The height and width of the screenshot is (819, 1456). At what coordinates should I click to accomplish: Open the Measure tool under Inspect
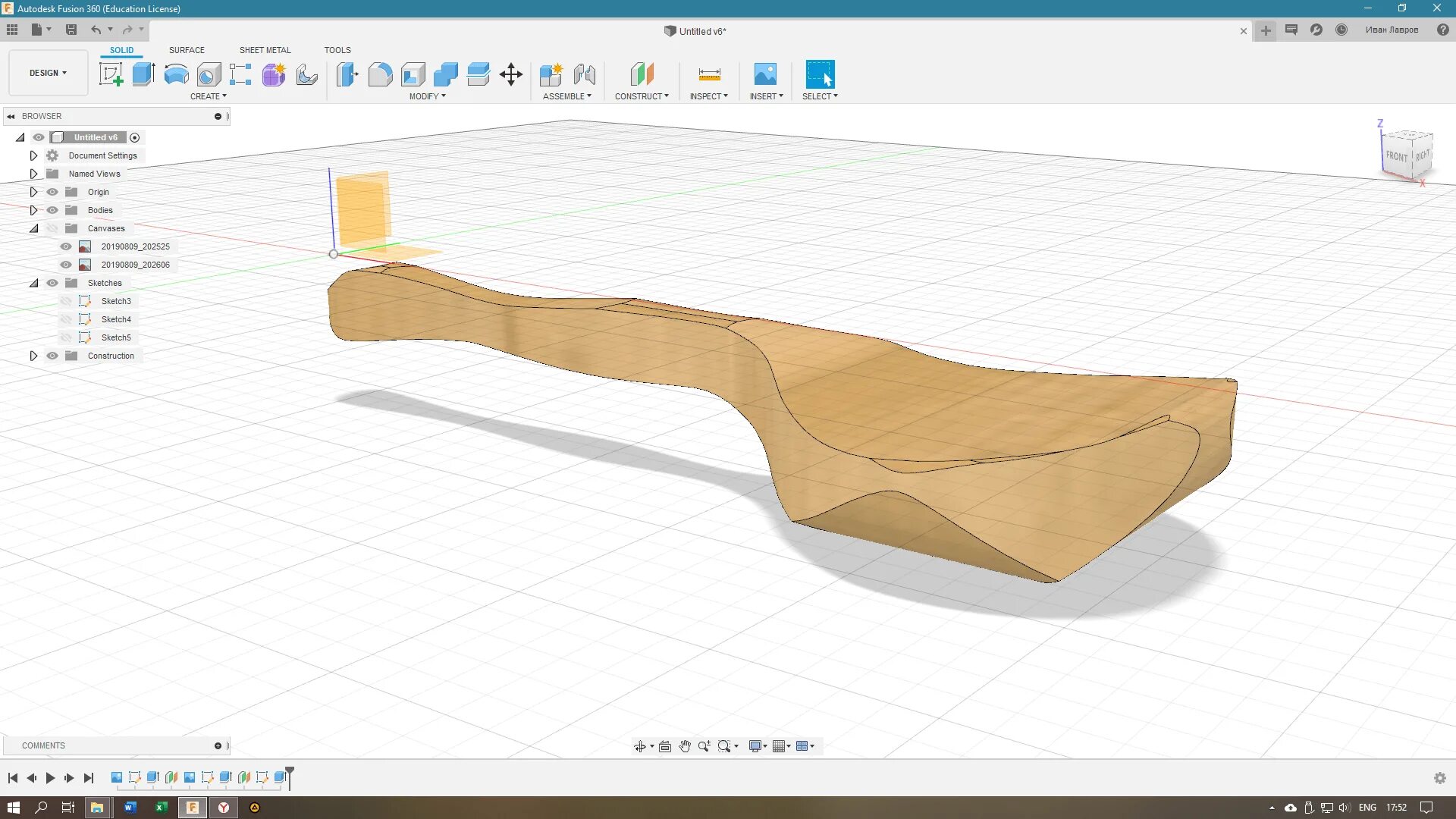(x=708, y=74)
